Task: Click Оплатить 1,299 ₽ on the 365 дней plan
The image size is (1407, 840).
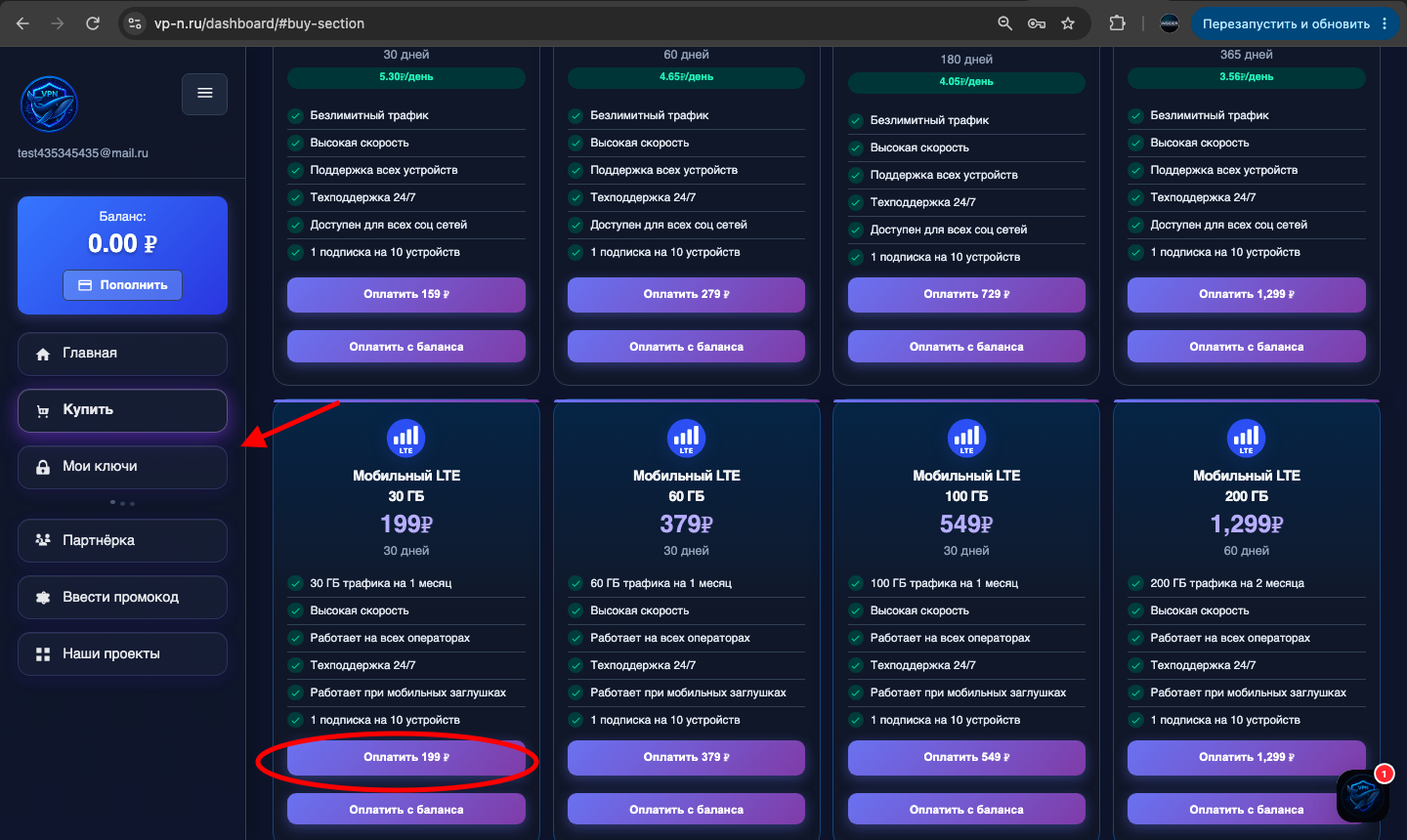Action: pyautogui.click(x=1247, y=294)
